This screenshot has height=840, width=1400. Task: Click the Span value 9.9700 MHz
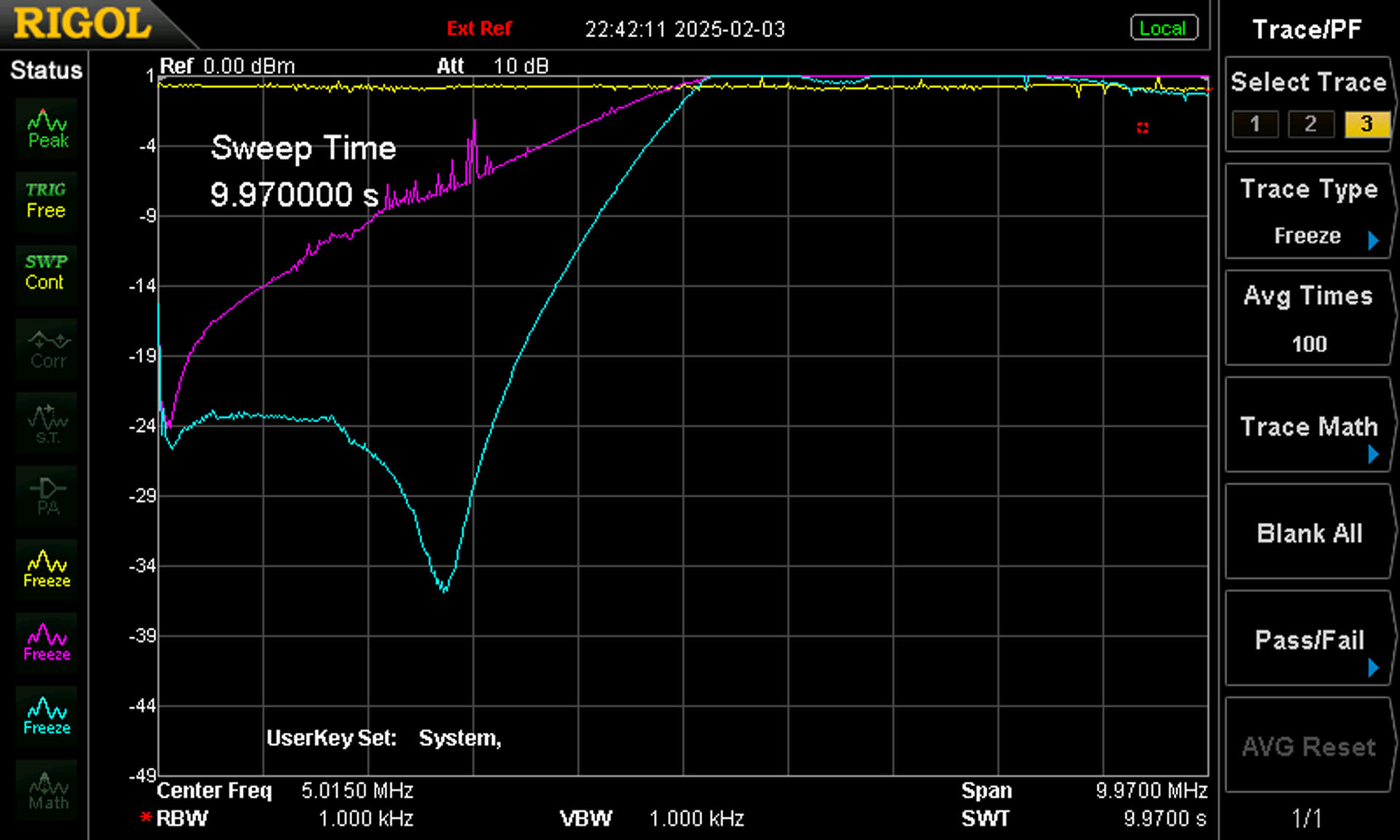click(x=1151, y=790)
